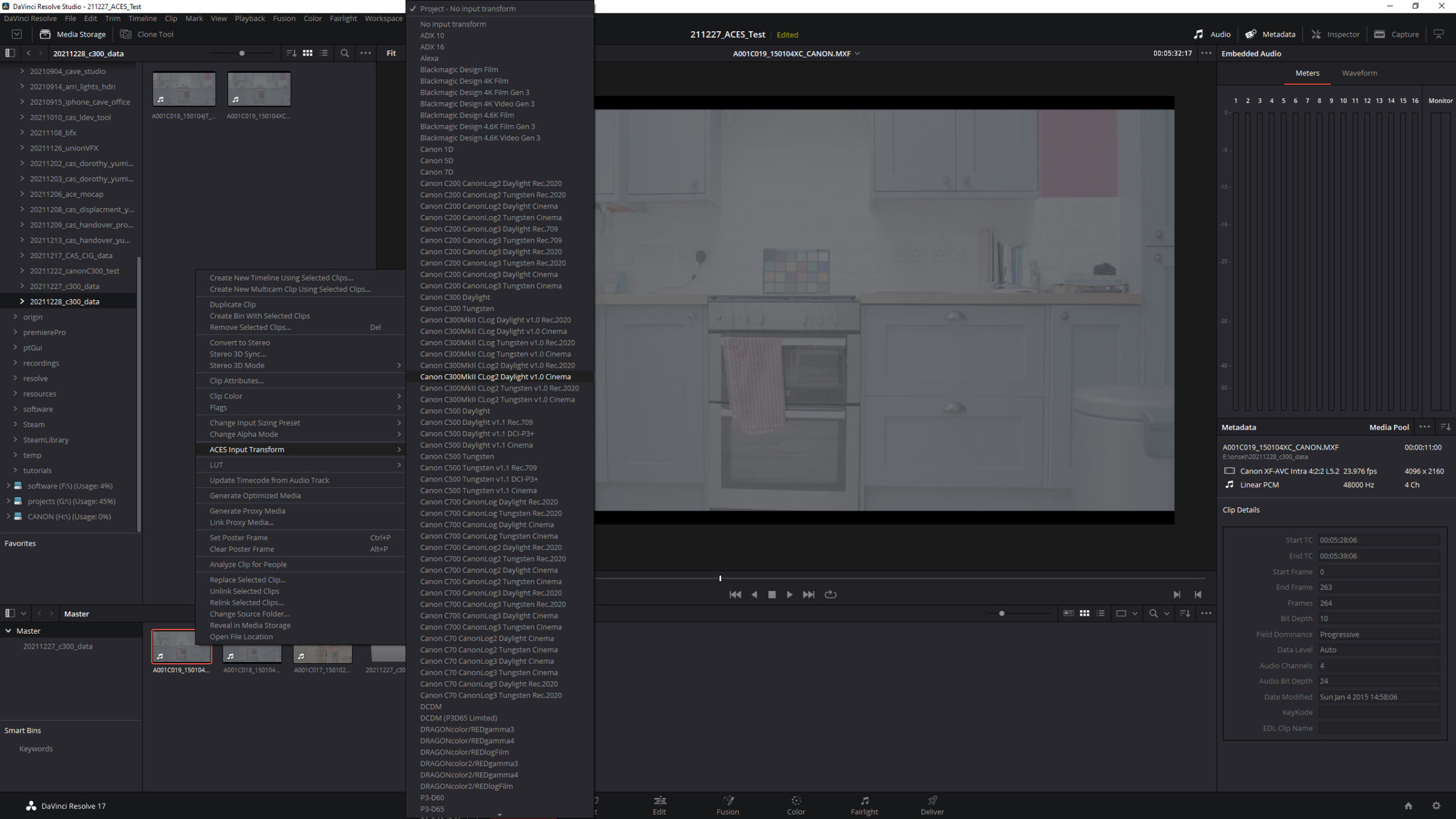Open the Media Storage panel
Image resolution: width=1456 pixels, height=819 pixels.
point(73,34)
